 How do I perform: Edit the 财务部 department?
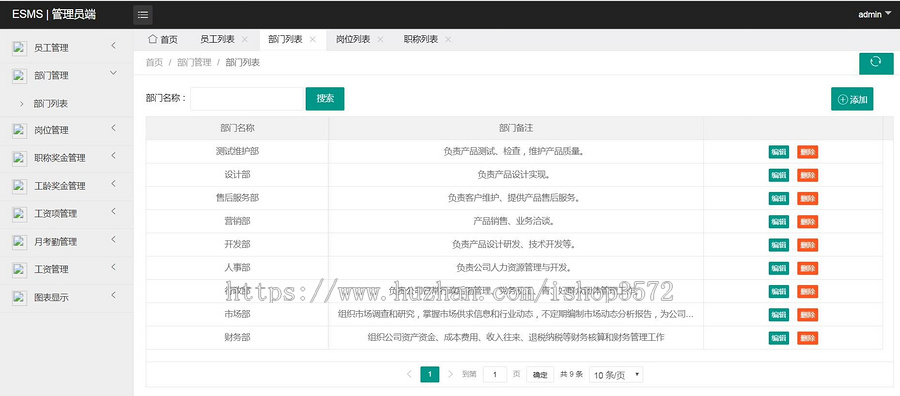[778, 338]
